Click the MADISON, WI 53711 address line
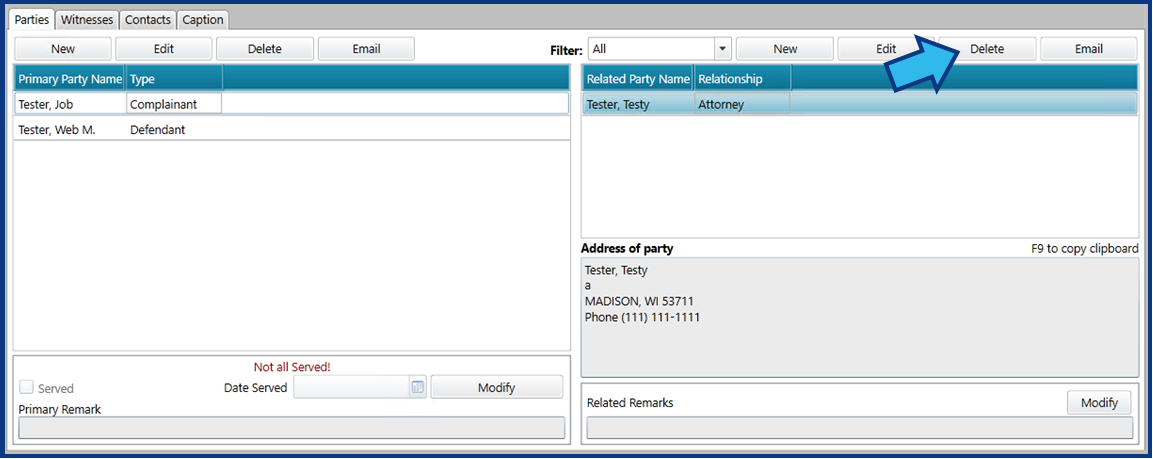This screenshot has height=459, width=1153. point(639,302)
